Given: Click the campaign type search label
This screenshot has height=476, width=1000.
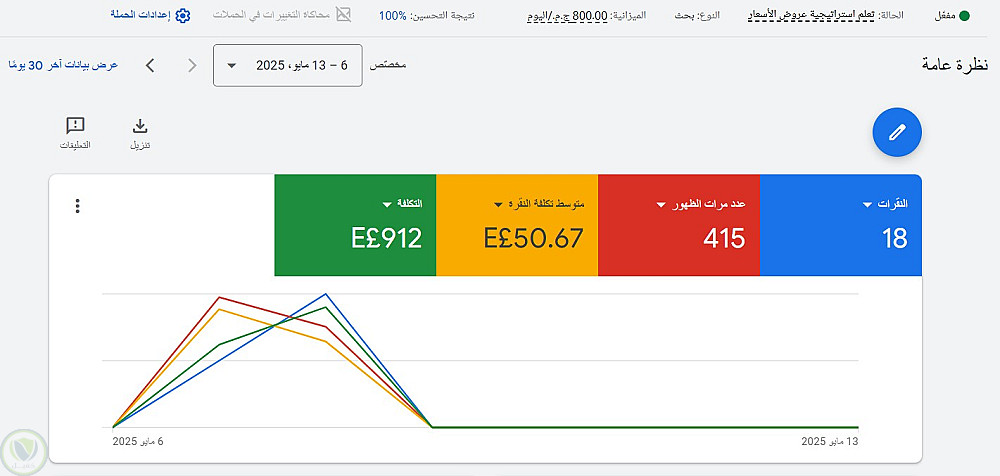Looking at the screenshot, I should point(697,15).
